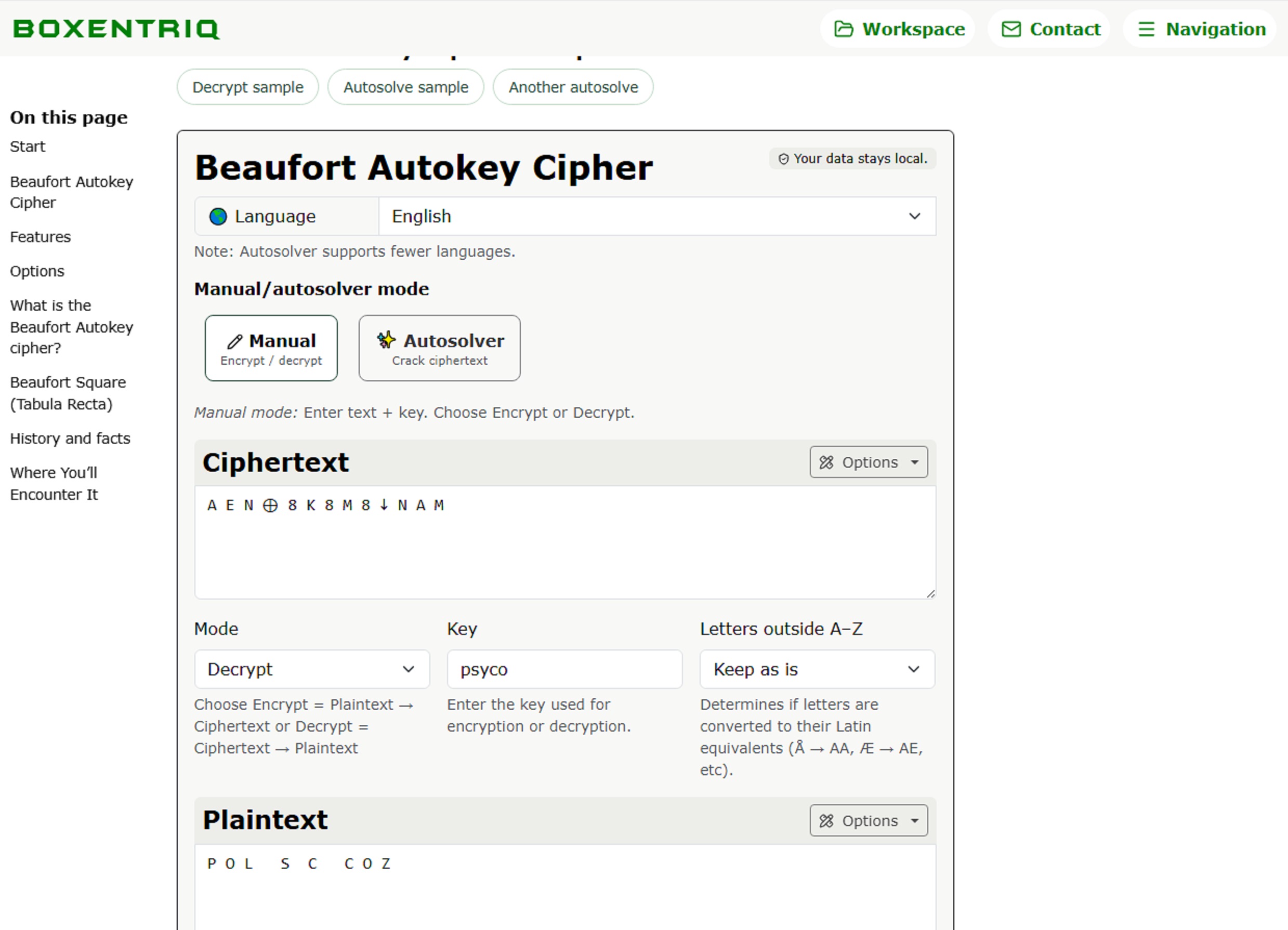Click the Plaintext Options tool icon
Screen dimensions: 1288x930
click(826, 820)
